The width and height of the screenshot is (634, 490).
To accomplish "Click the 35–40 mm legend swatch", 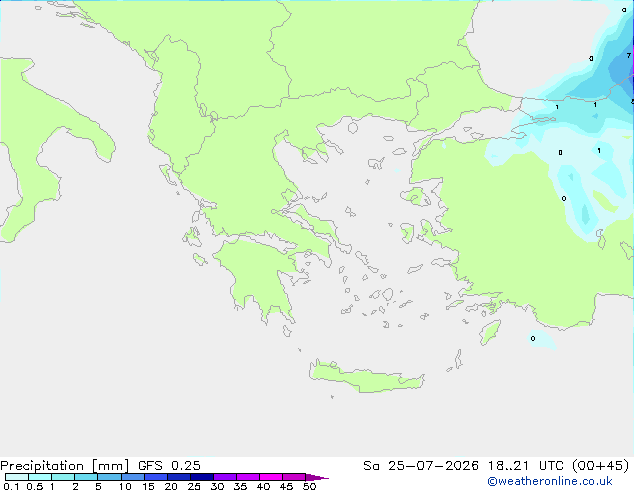I will point(247,477).
